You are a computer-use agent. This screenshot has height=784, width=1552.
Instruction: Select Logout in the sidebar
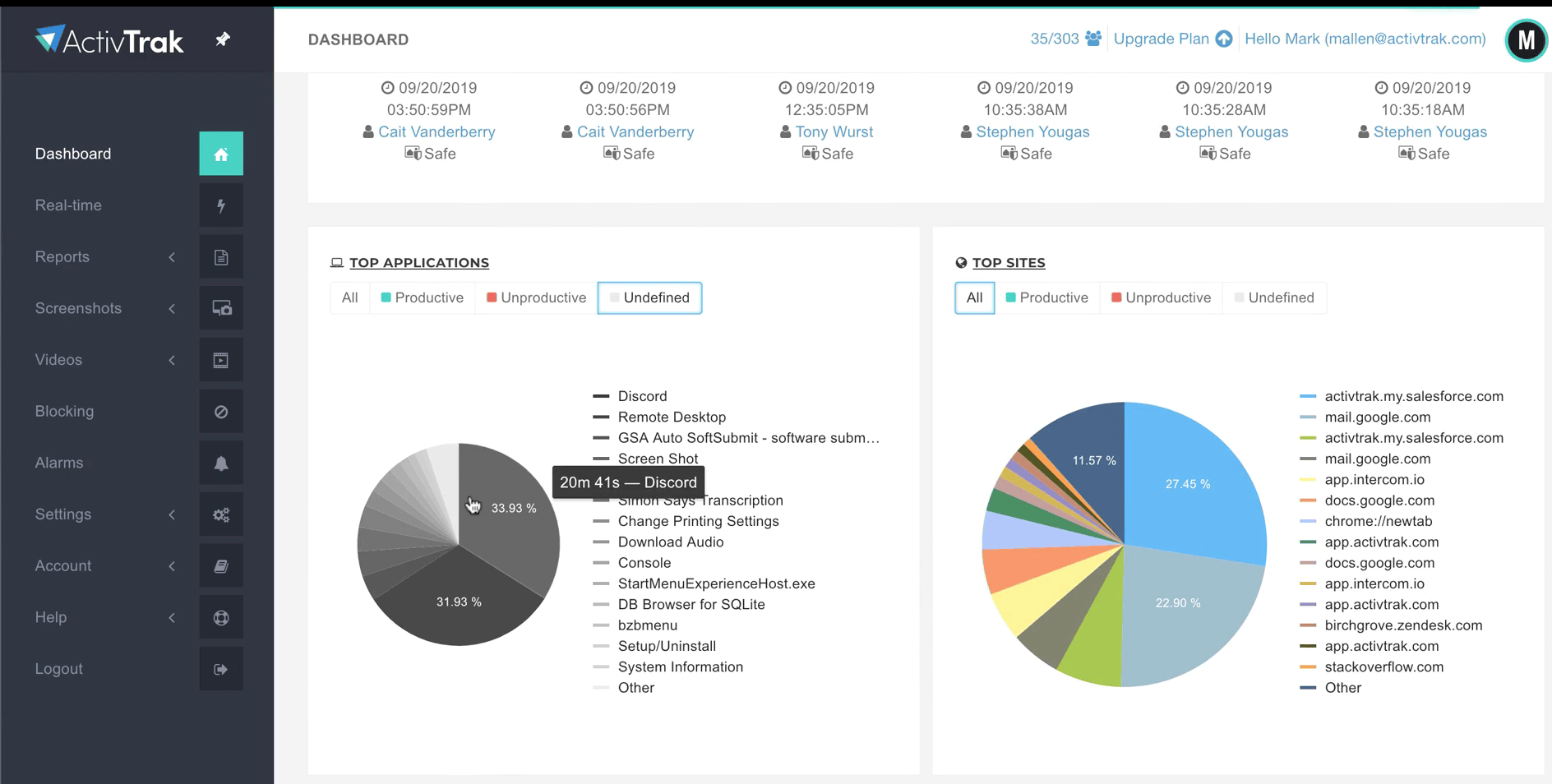coord(59,669)
